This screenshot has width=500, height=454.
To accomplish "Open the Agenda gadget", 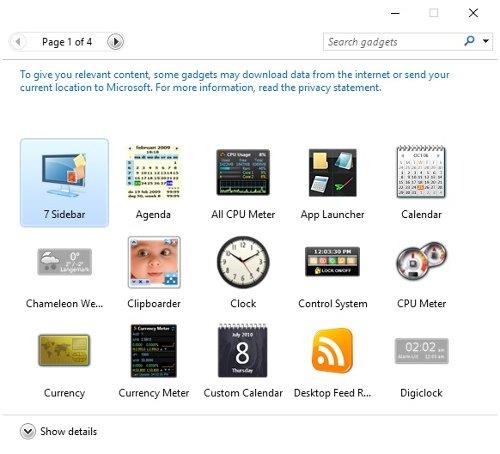I will (153, 172).
